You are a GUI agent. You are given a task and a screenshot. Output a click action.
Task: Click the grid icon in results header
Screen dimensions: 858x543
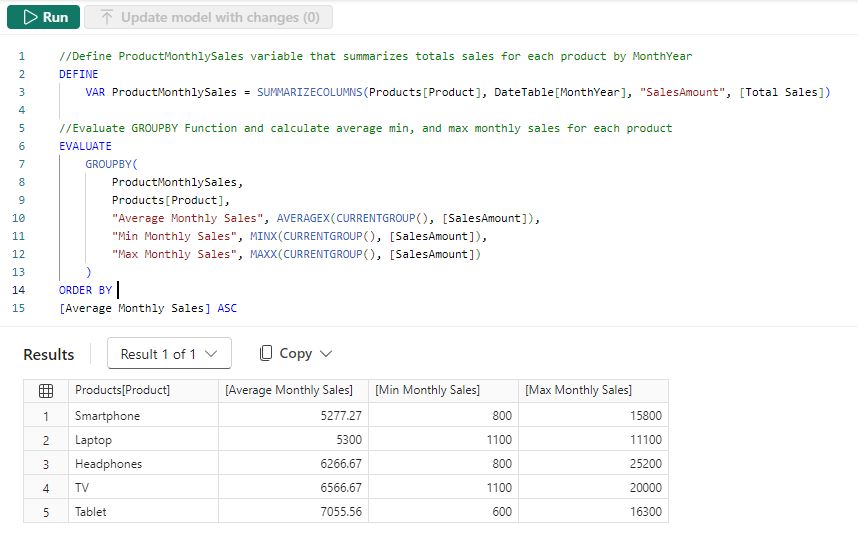pyautogui.click(x=45, y=391)
